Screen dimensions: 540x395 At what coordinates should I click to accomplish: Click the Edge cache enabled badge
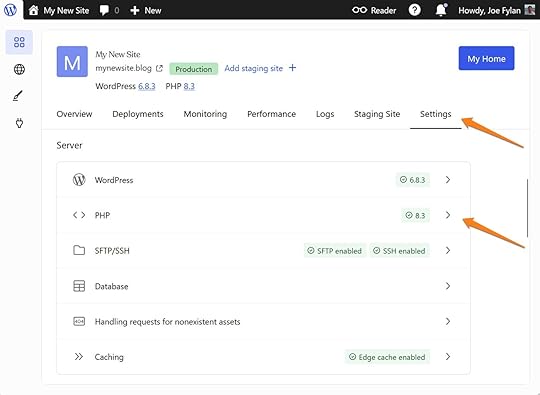[387, 357]
